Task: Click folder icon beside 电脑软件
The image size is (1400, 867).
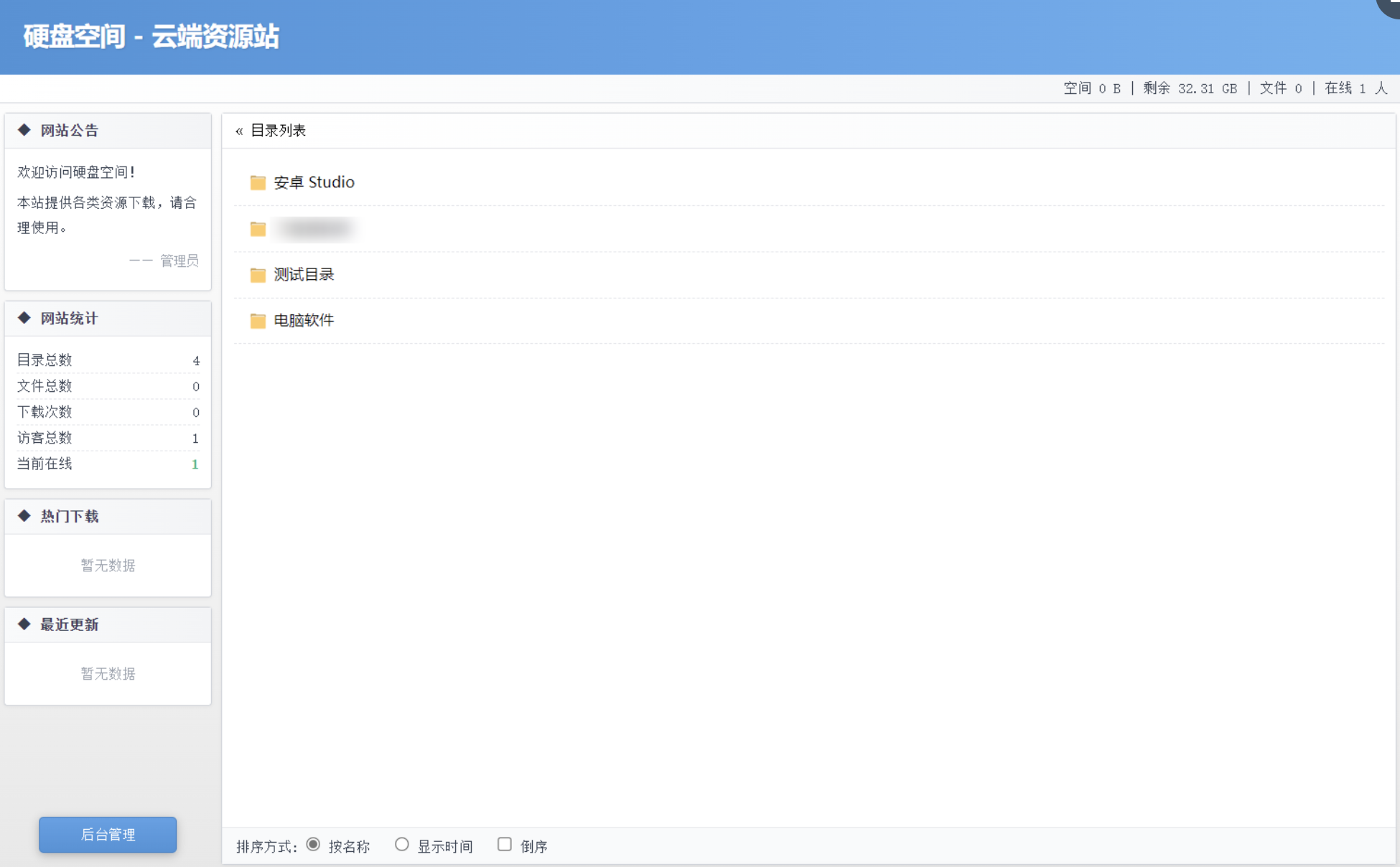Action: pyautogui.click(x=258, y=321)
